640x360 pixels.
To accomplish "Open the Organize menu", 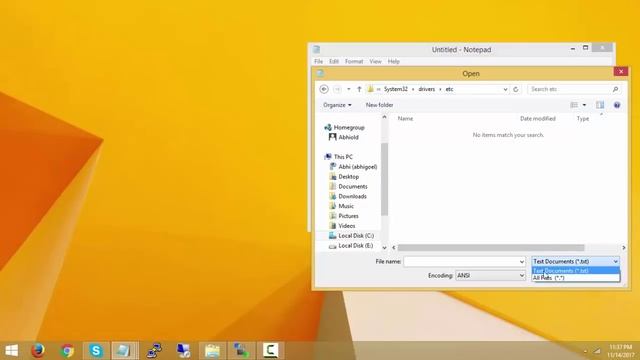I will point(337,105).
